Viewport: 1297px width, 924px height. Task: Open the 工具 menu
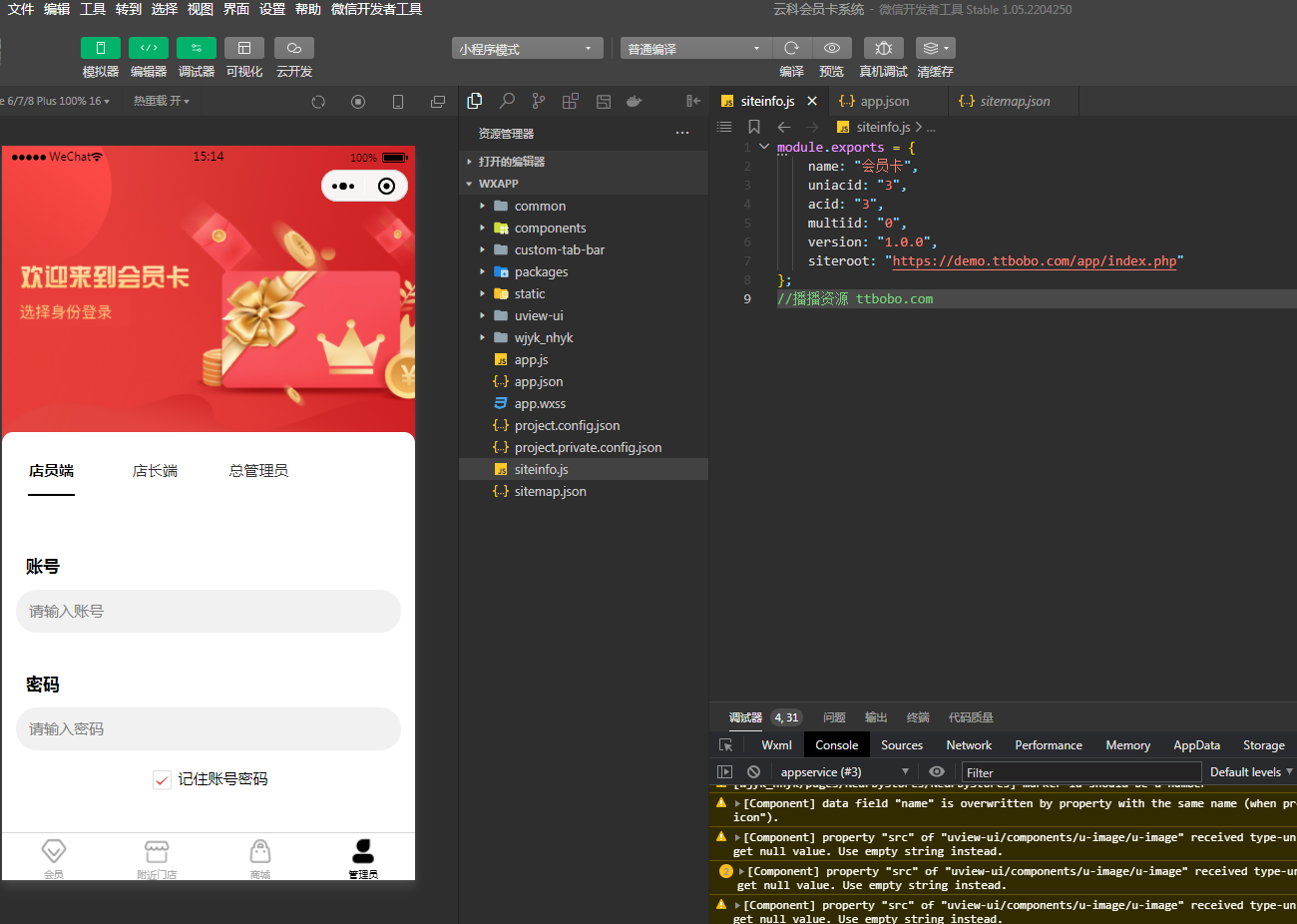[x=93, y=9]
